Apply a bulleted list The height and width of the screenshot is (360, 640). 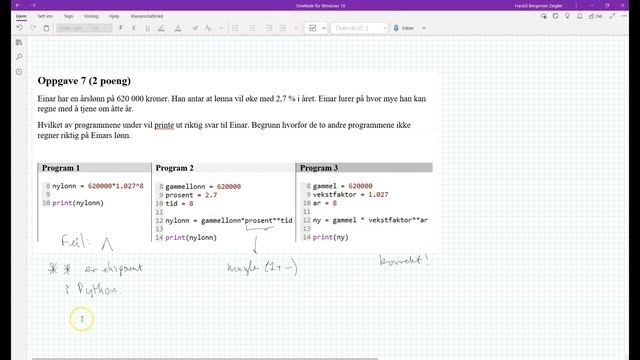[x=236, y=28]
